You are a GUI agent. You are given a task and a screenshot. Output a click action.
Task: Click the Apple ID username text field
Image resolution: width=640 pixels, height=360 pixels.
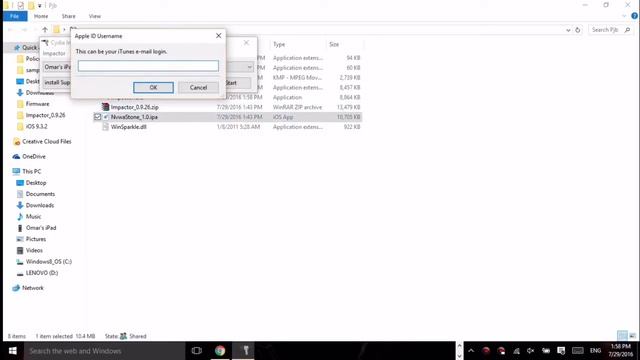pos(148,66)
